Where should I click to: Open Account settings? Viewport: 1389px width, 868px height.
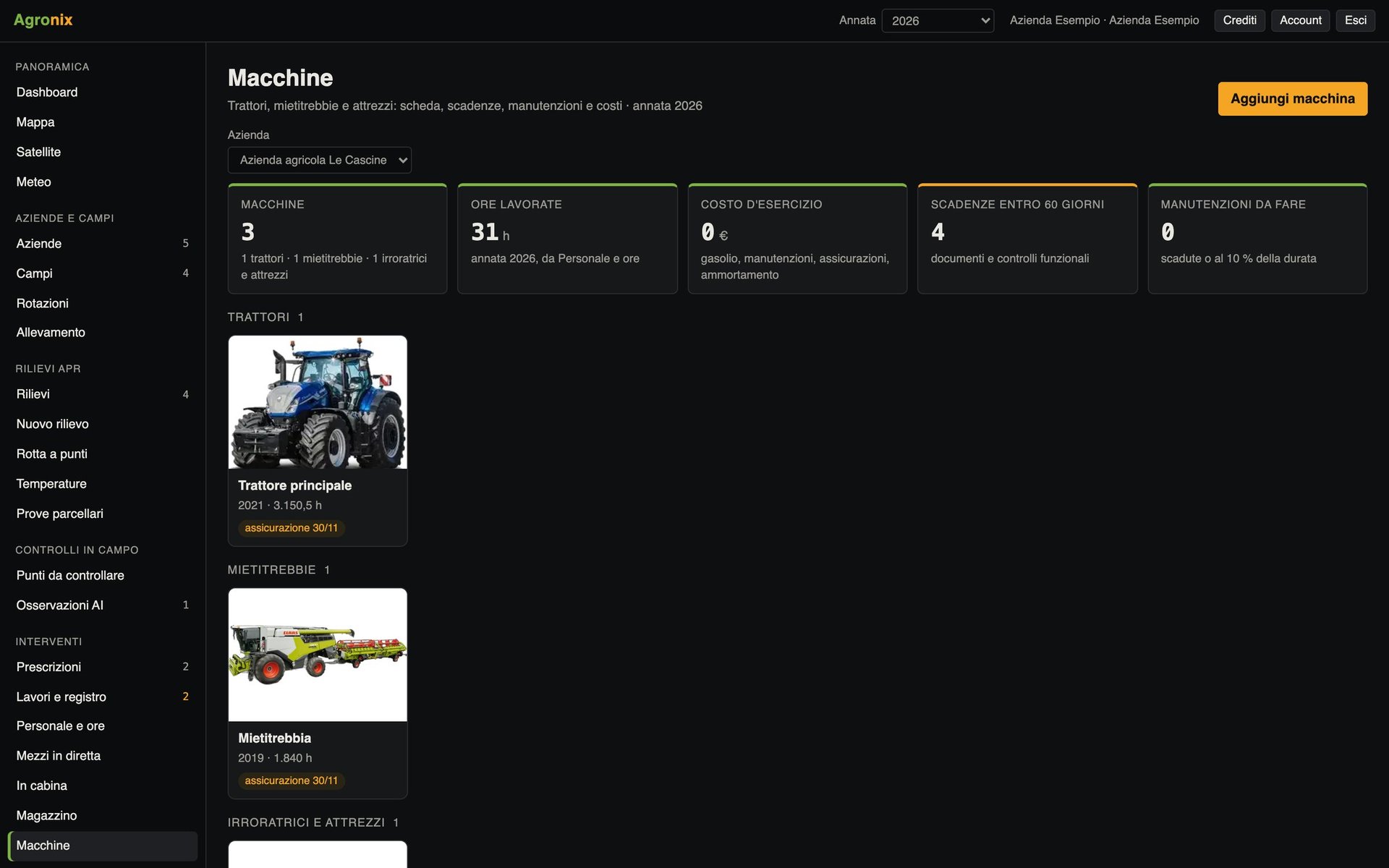click(x=1300, y=20)
